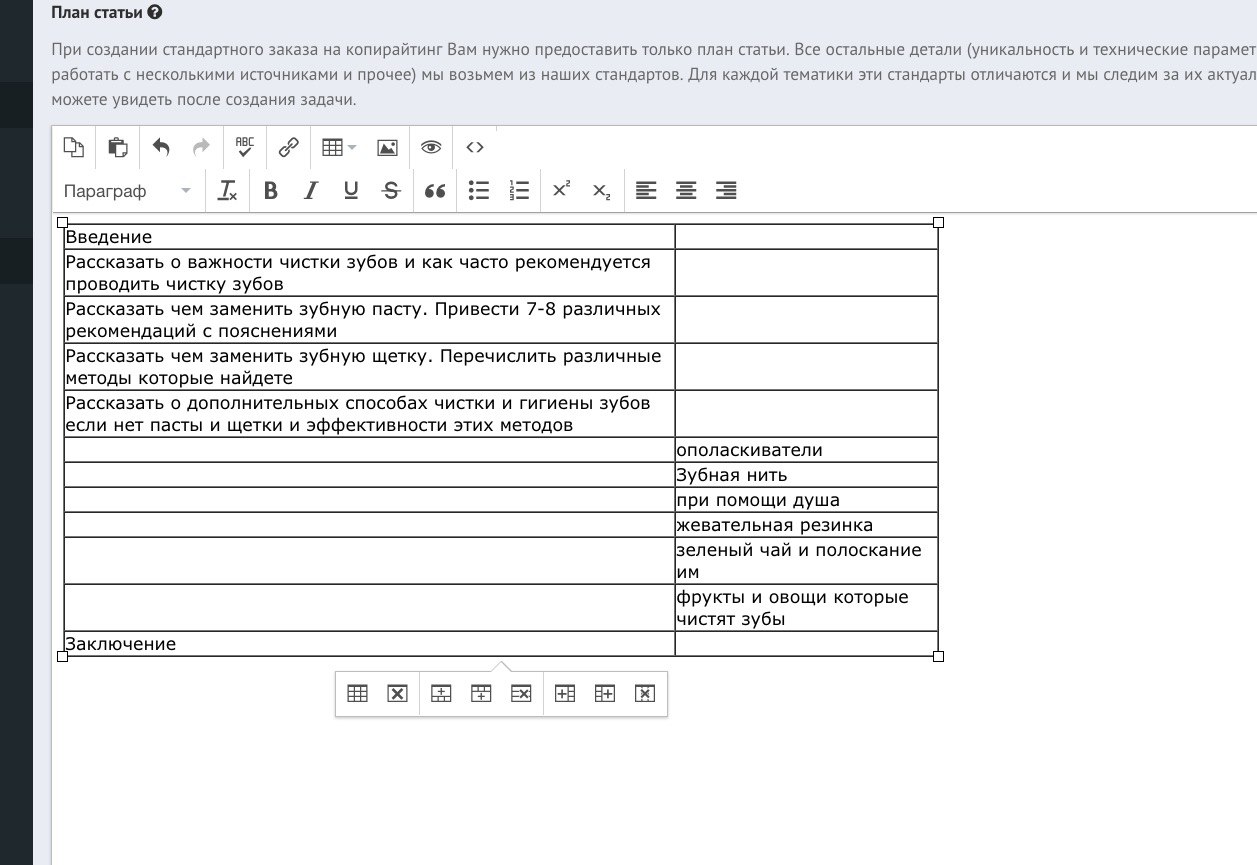Click the empty cell right of Заключение
Screen dimensions: 1257x865
806,644
